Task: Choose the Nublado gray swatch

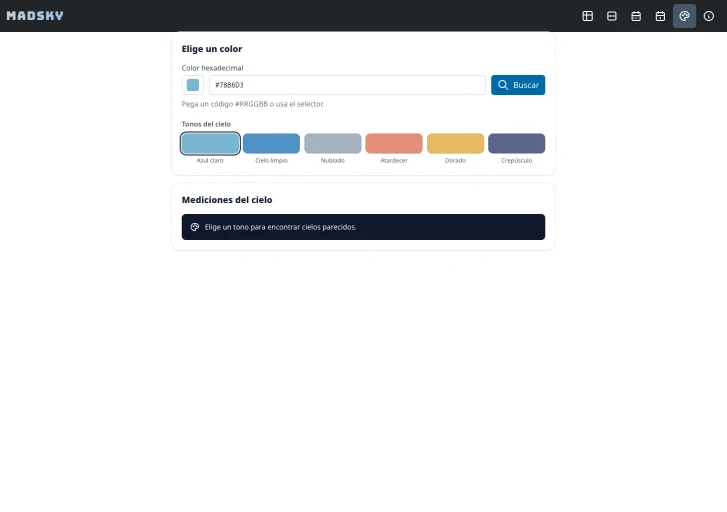Action: click(332, 143)
